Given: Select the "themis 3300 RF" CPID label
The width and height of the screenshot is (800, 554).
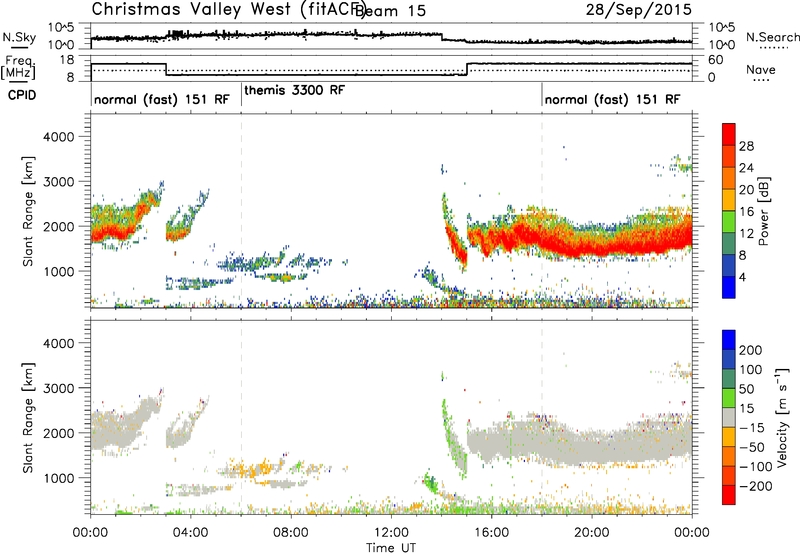Looking at the screenshot, I should [x=295, y=90].
